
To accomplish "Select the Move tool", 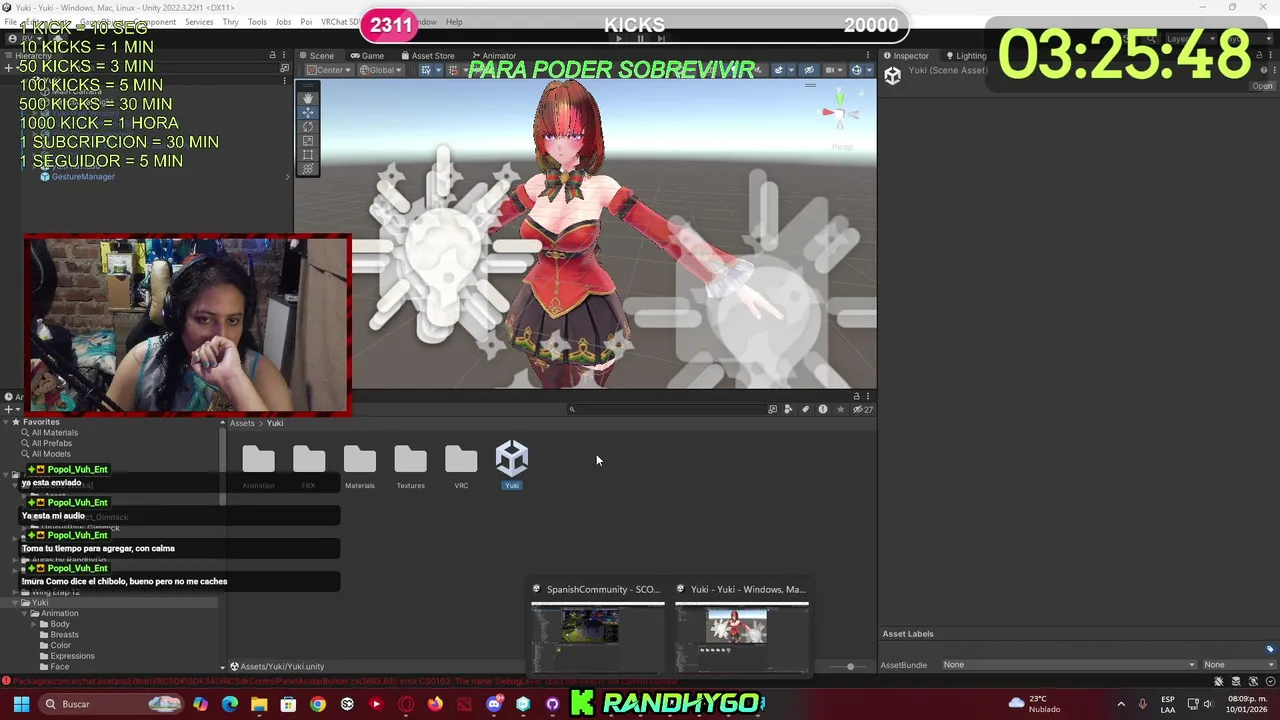I will [x=308, y=112].
